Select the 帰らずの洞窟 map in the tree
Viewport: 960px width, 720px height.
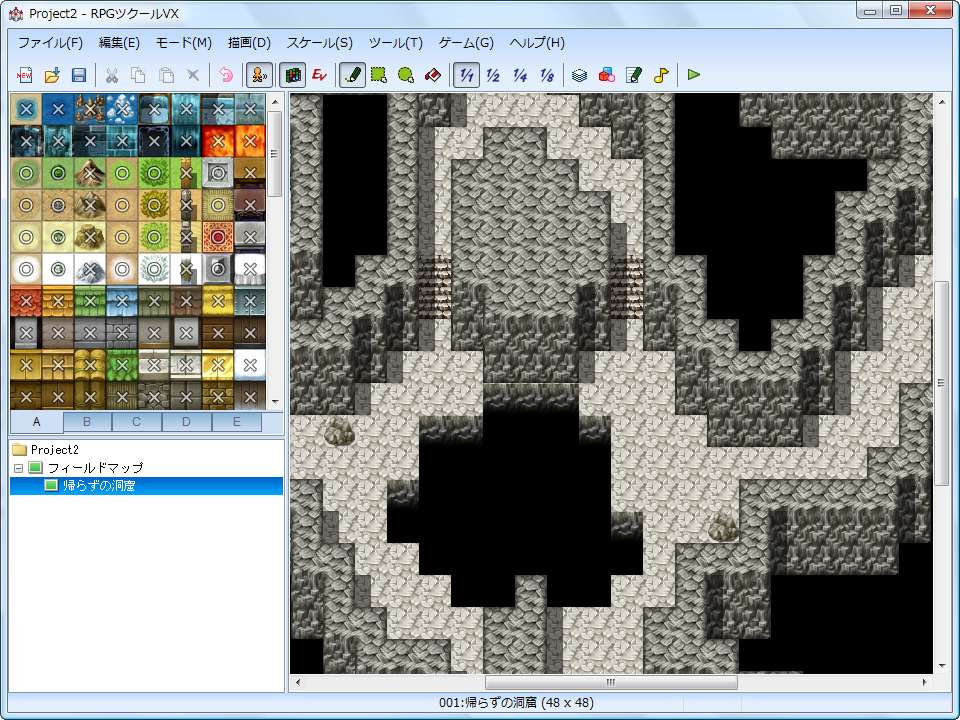98,486
